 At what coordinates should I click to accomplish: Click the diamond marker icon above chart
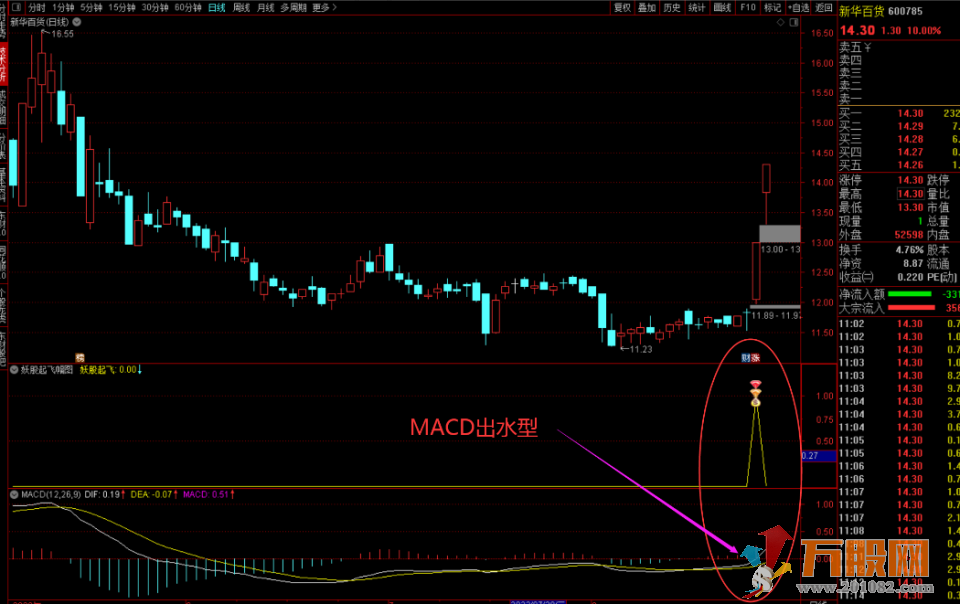pos(781,22)
